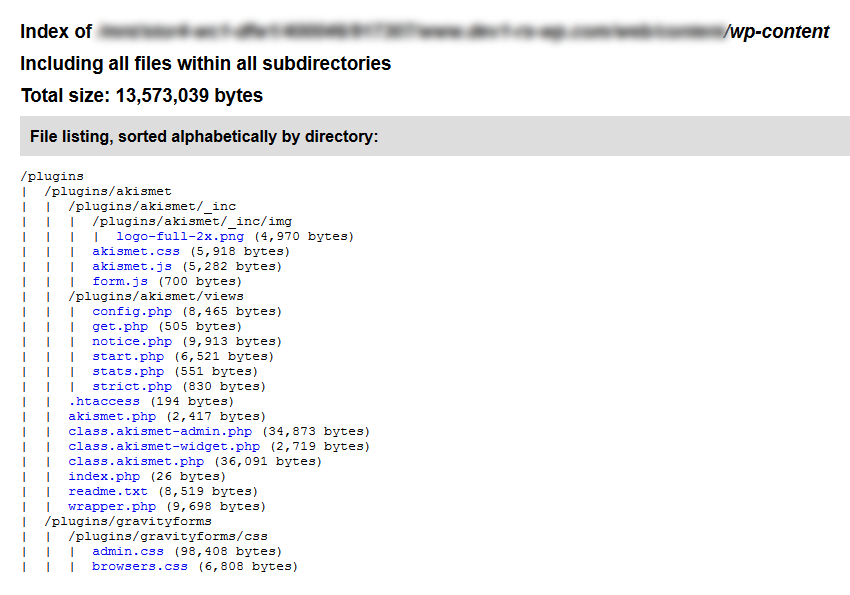Open index.php file link

(x=104, y=476)
